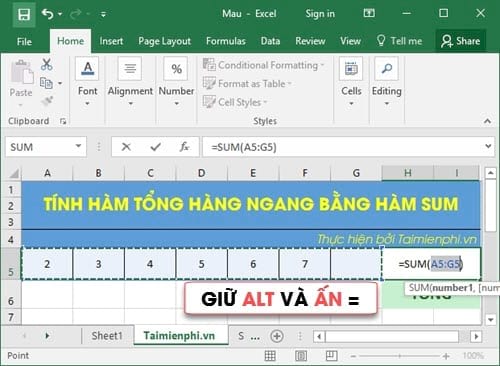Viewport: 500px width, 366px height.
Task: Open Cell Styles gallery
Action: point(235,102)
